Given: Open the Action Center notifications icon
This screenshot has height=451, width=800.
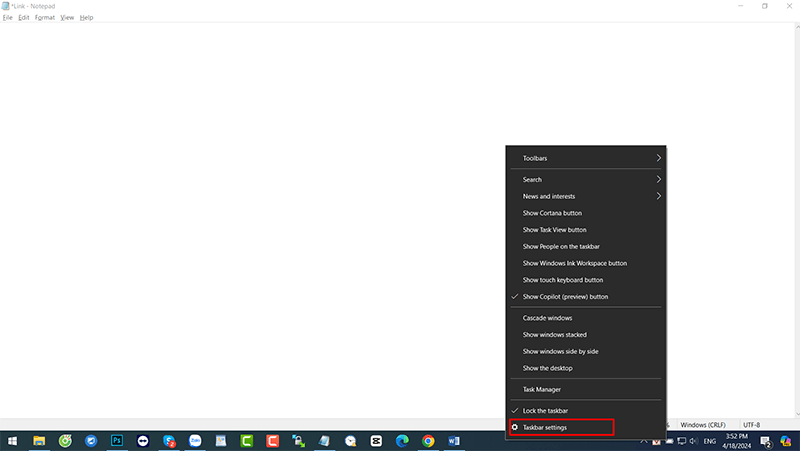Looking at the screenshot, I should [x=765, y=441].
